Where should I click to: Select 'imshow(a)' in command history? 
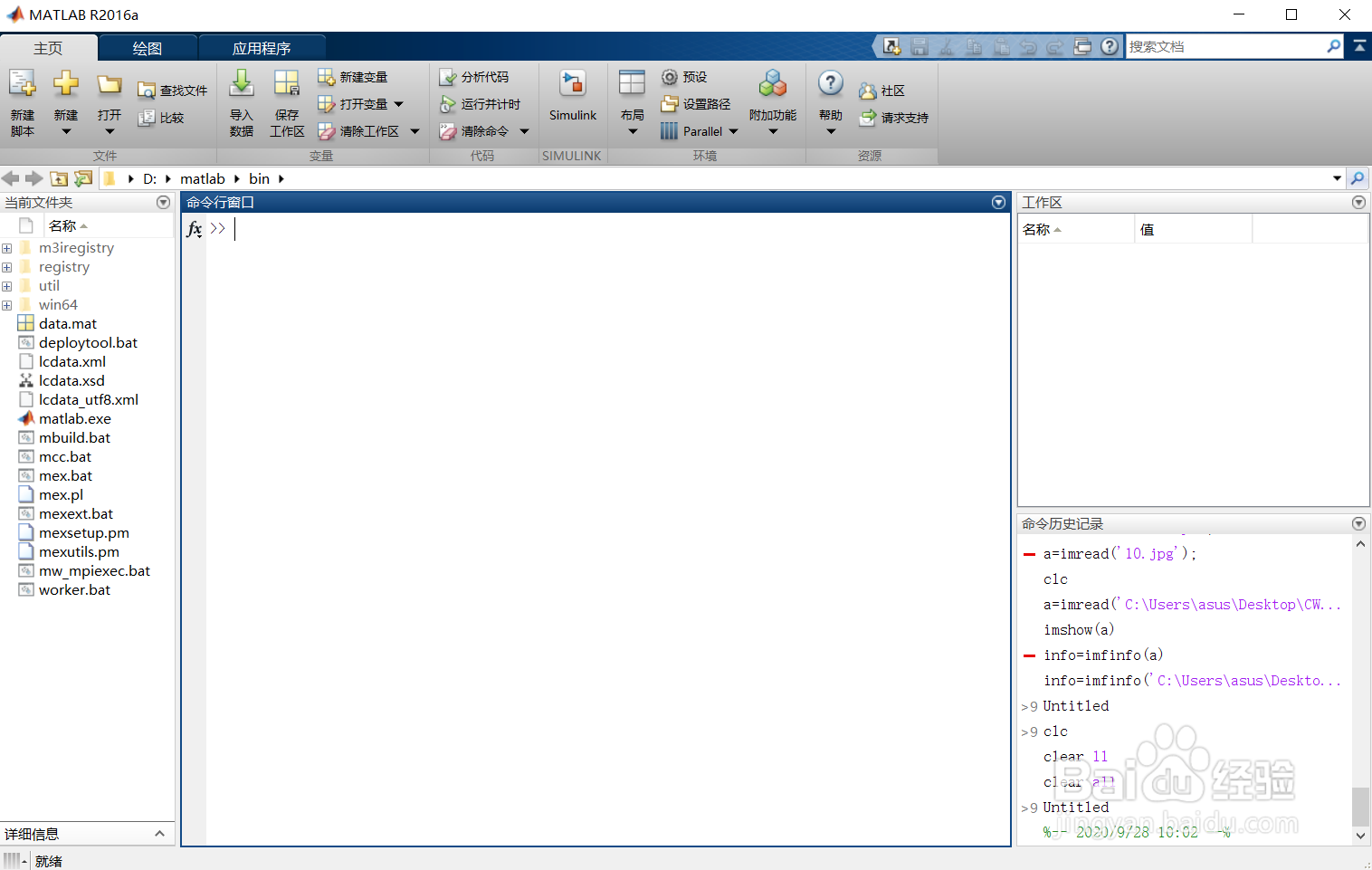pyautogui.click(x=1079, y=630)
